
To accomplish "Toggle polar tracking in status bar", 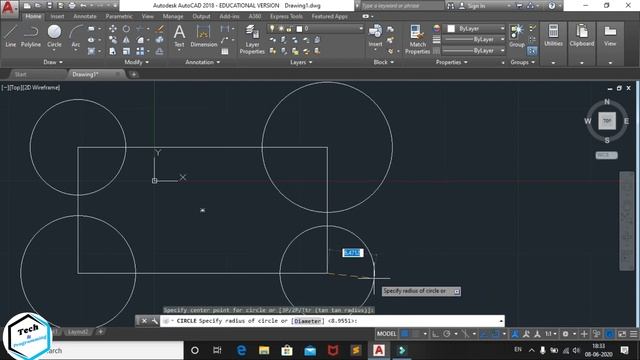I will 447,334.
